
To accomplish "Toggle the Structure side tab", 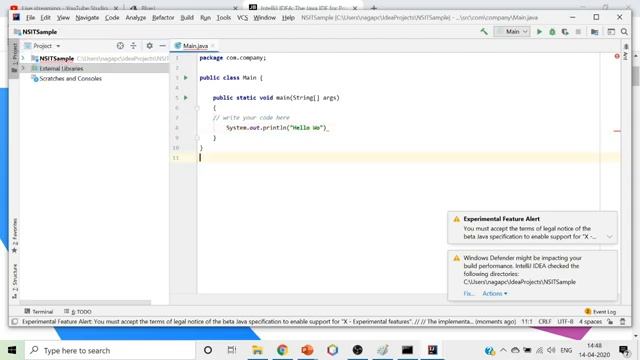I will 14,281.
